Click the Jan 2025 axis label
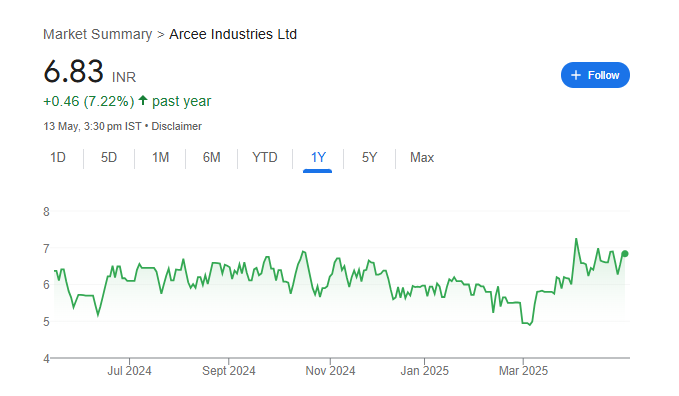 point(424,371)
